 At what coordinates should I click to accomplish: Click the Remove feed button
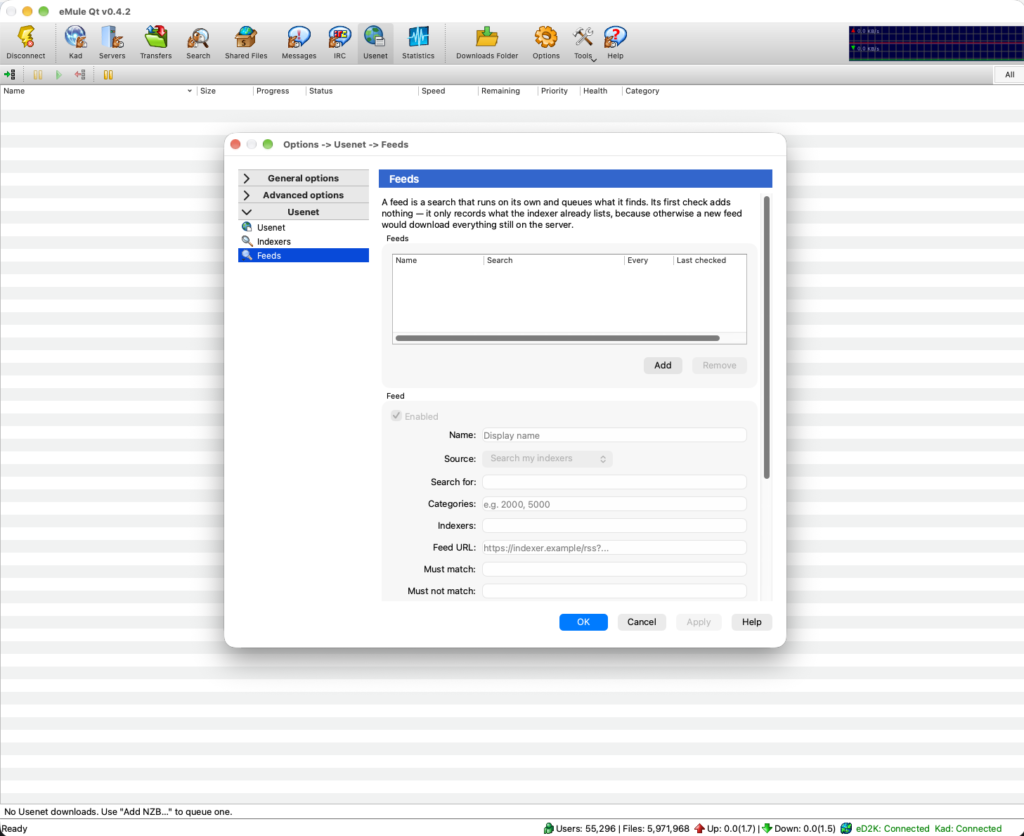(x=719, y=365)
